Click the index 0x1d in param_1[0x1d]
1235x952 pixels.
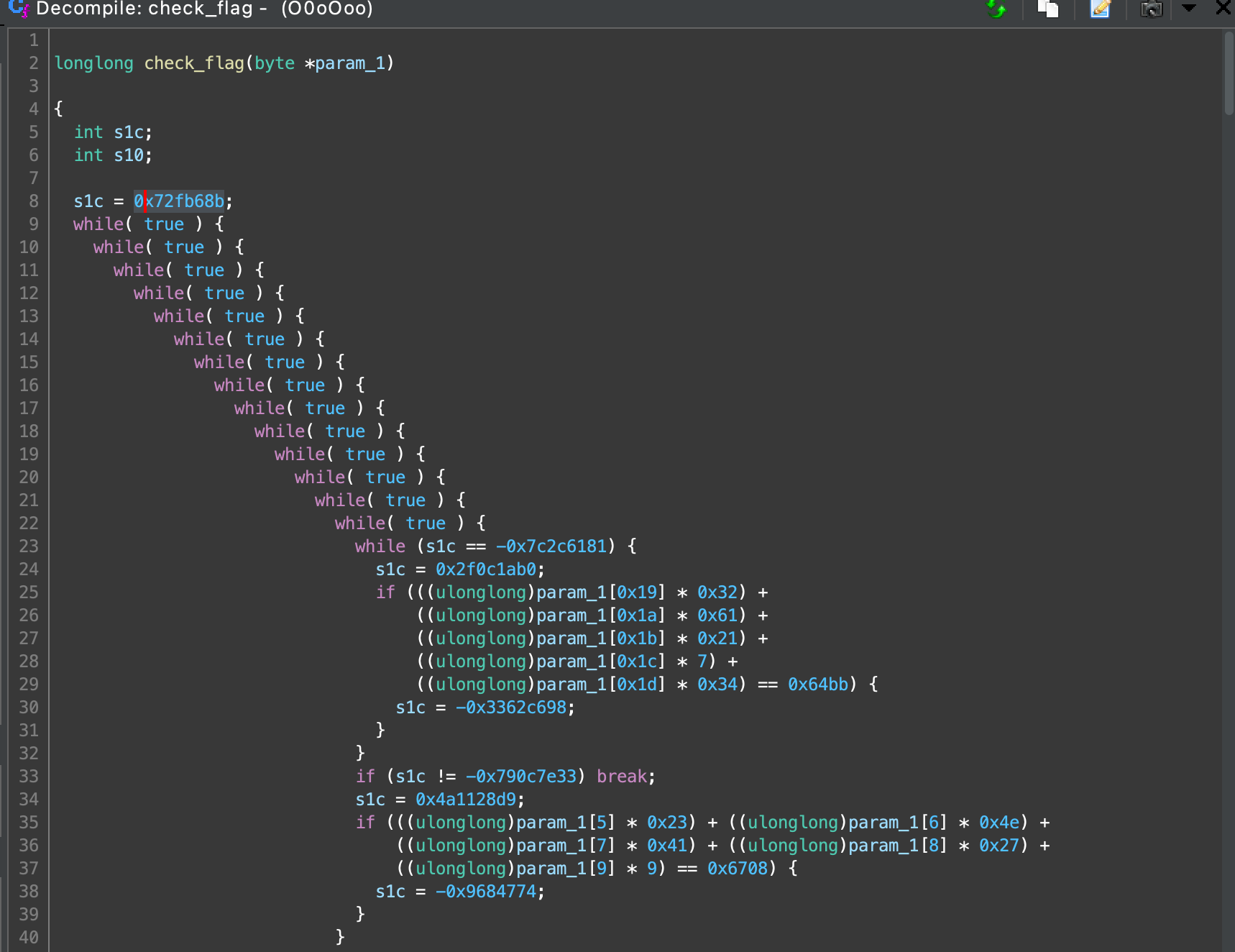[637, 685]
